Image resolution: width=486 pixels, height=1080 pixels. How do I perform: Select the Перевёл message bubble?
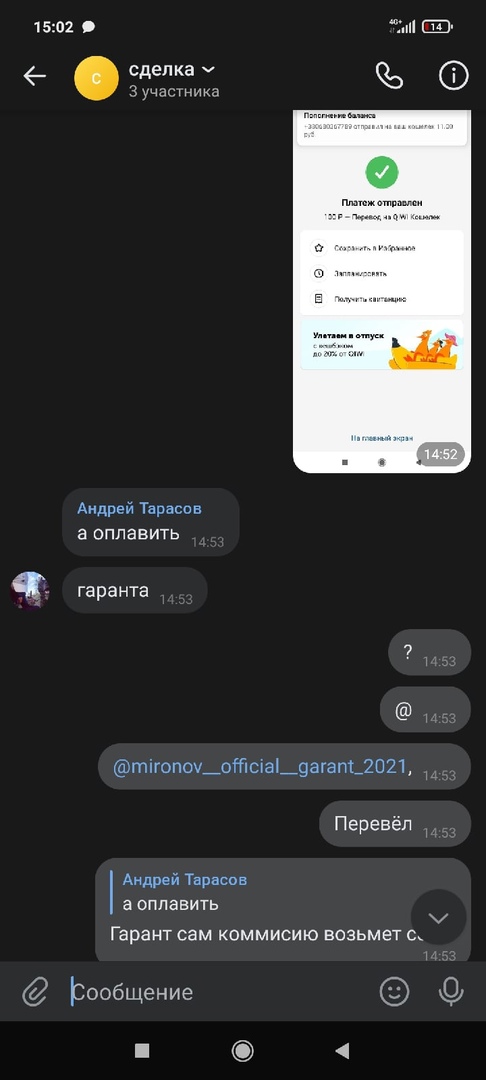395,824
